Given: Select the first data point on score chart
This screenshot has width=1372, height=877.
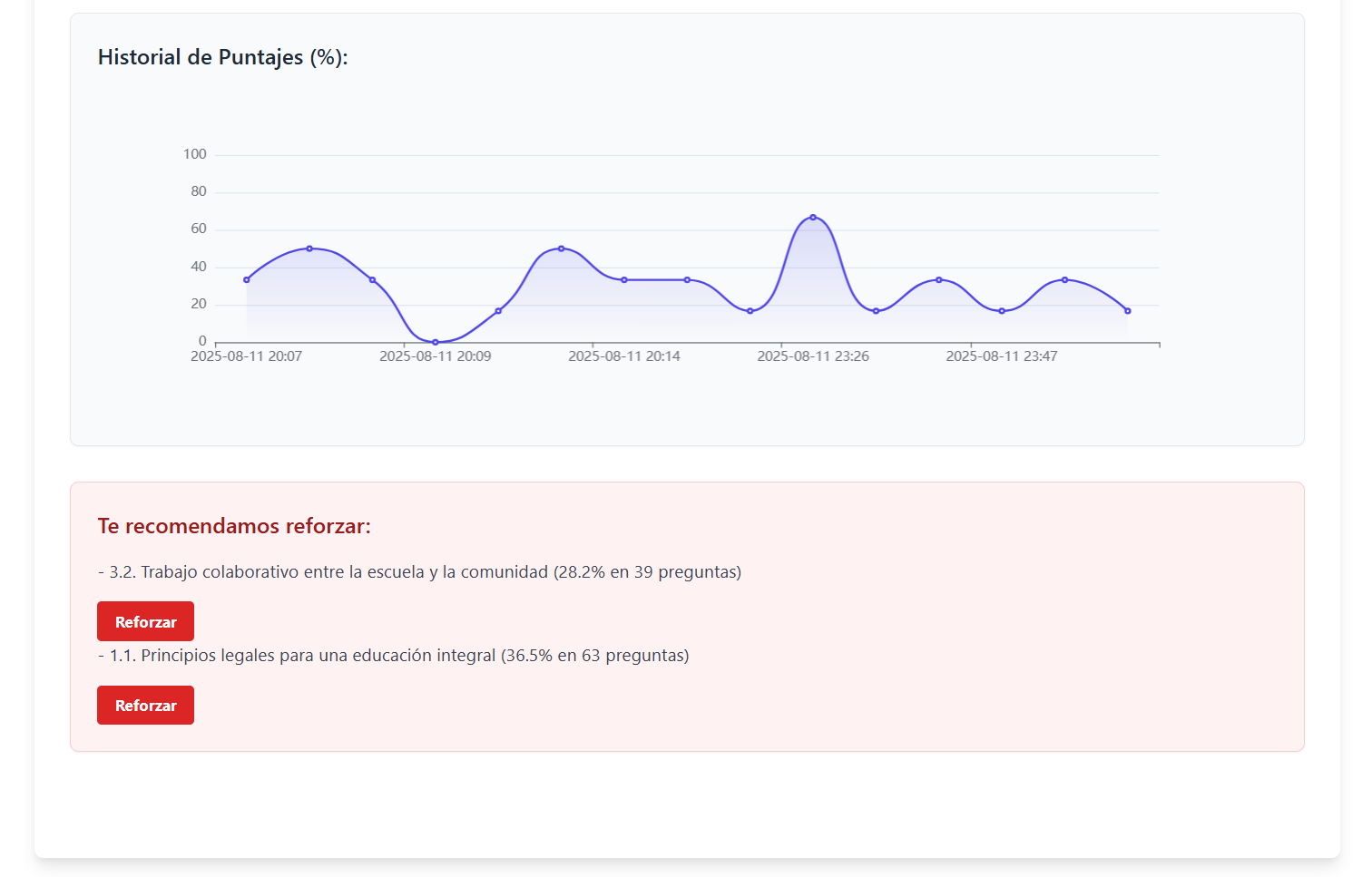Looking at the screenshot, I should tap(247, 280).
